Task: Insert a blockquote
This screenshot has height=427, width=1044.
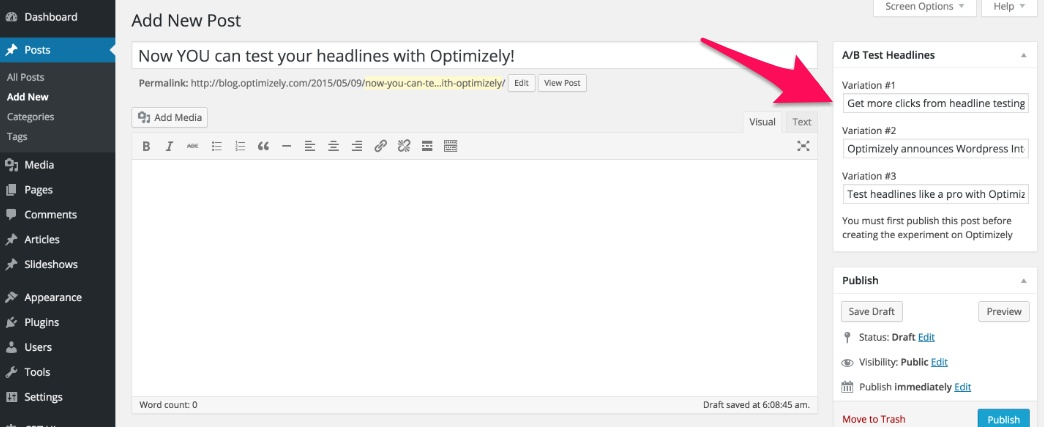Action: tap(263, 147)
